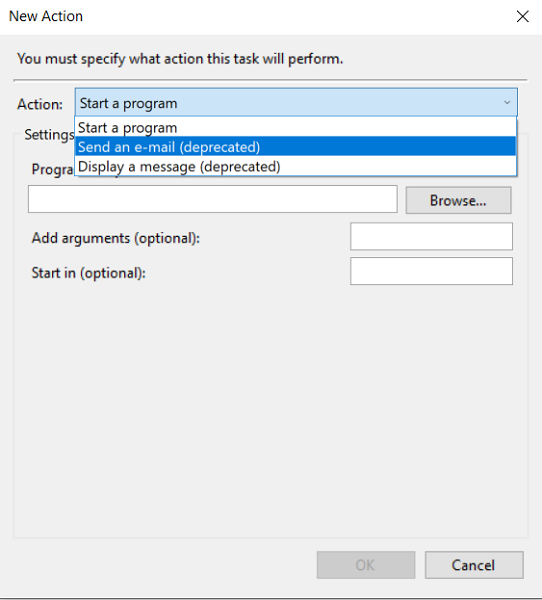
Task: Confirm the action with the OK button
Action: [366, 565]
